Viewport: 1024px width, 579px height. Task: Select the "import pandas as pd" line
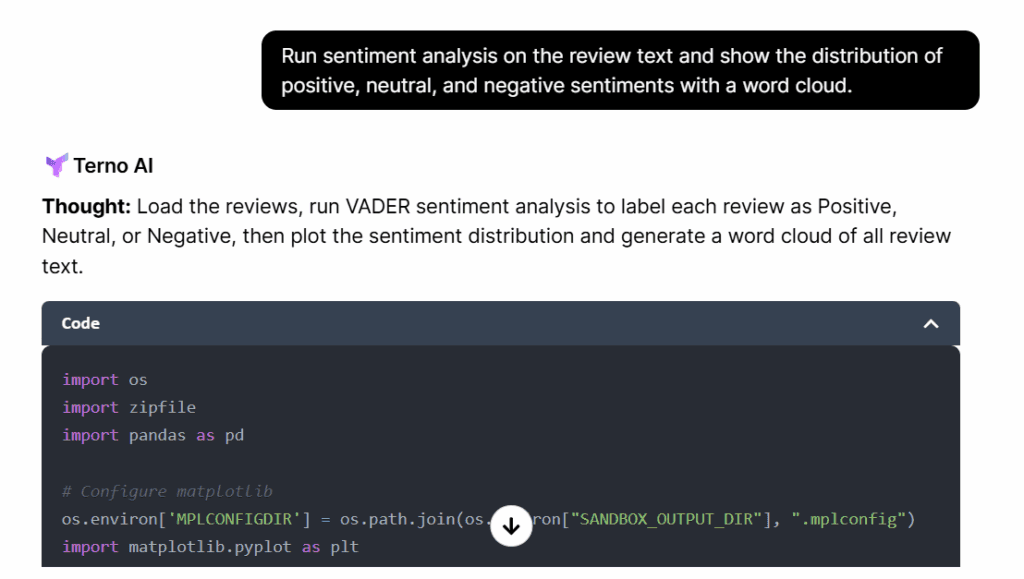click(153, 435)
